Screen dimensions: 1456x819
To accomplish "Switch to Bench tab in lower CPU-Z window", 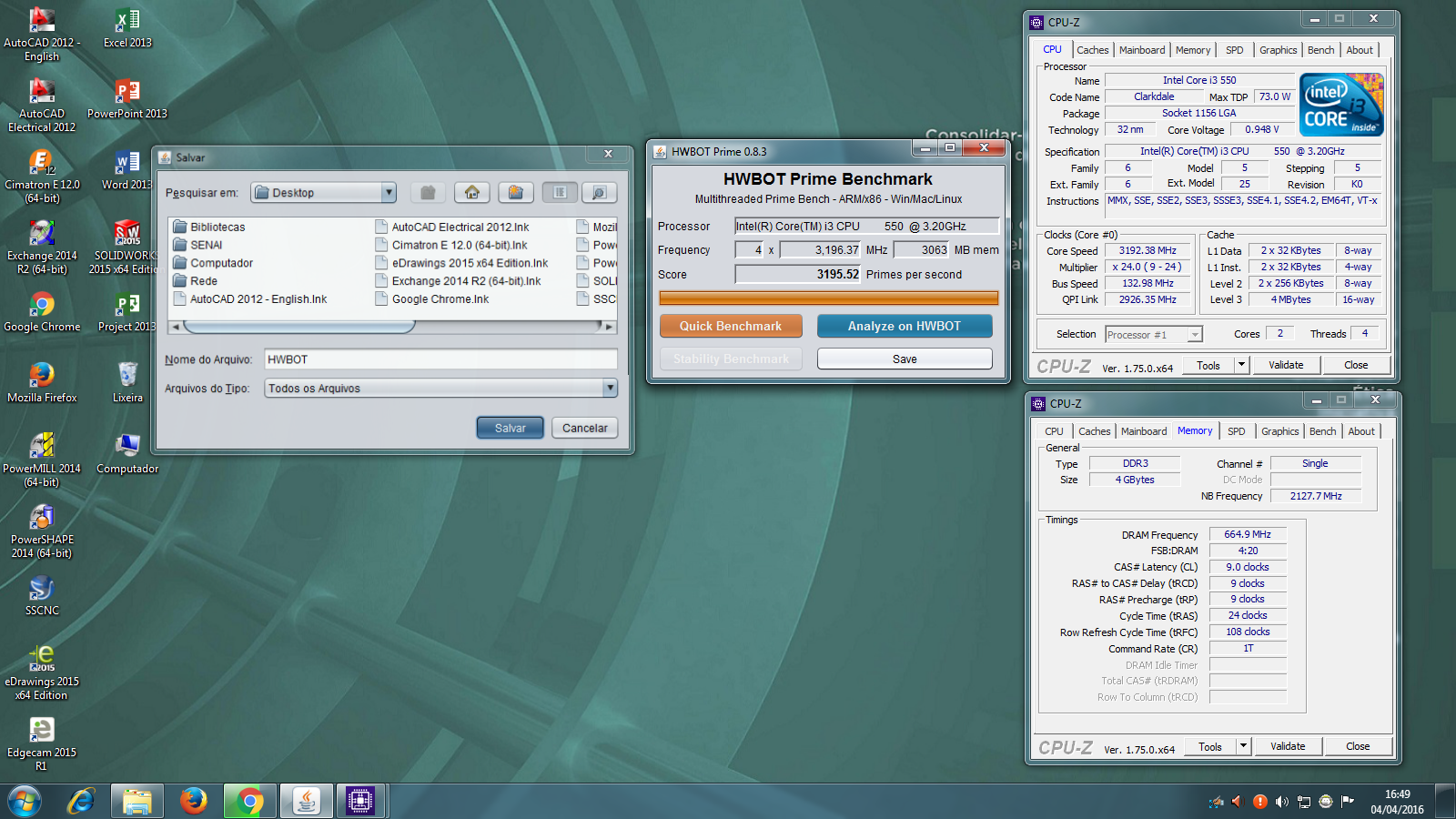I will [1323, 431].
